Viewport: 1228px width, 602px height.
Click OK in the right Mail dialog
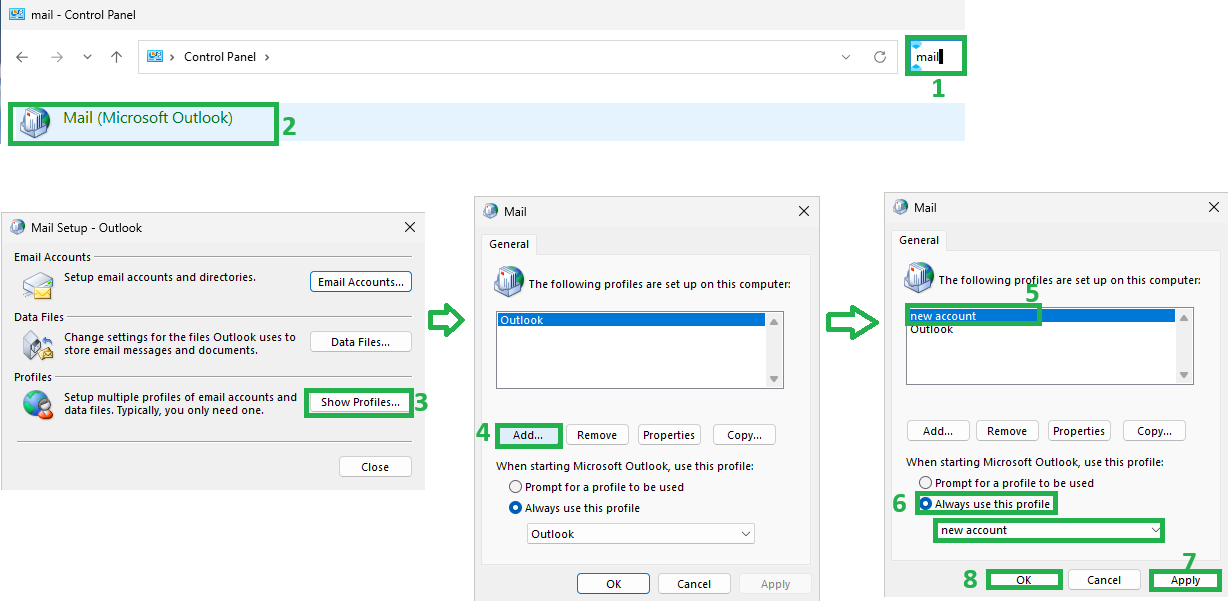pos(1024,580)
